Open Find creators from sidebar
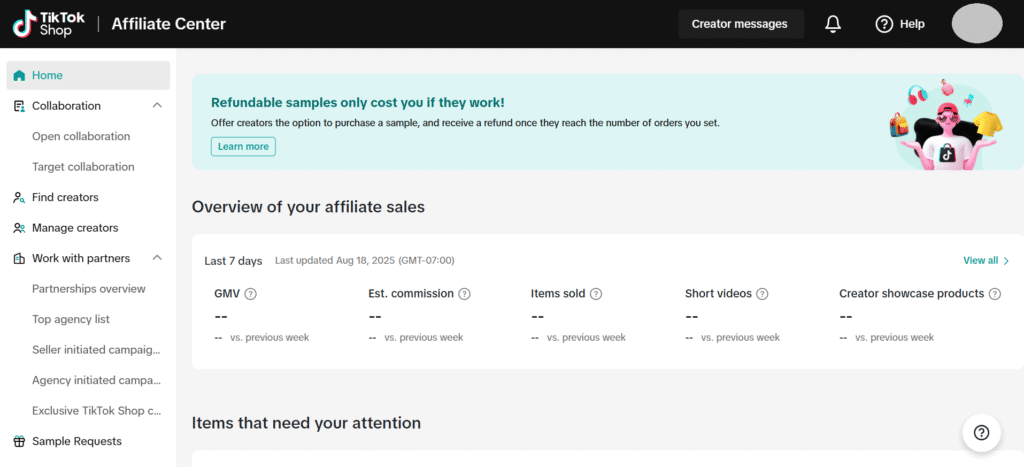Image resolution: width=1024 pixels, height=467 pixels. [65, 197]
